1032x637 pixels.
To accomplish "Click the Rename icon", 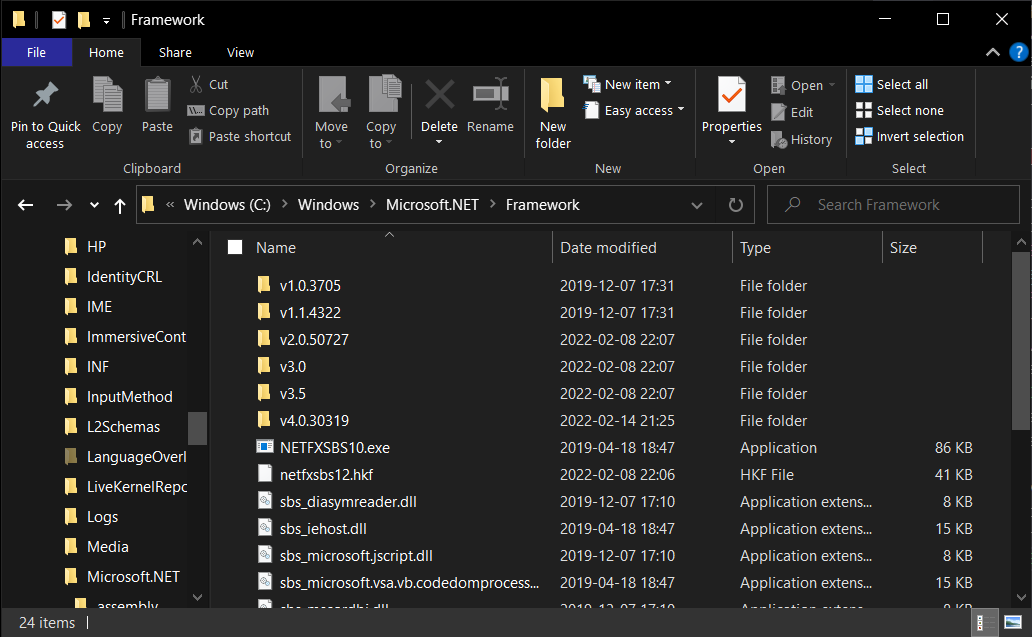I will pos(491,94).
